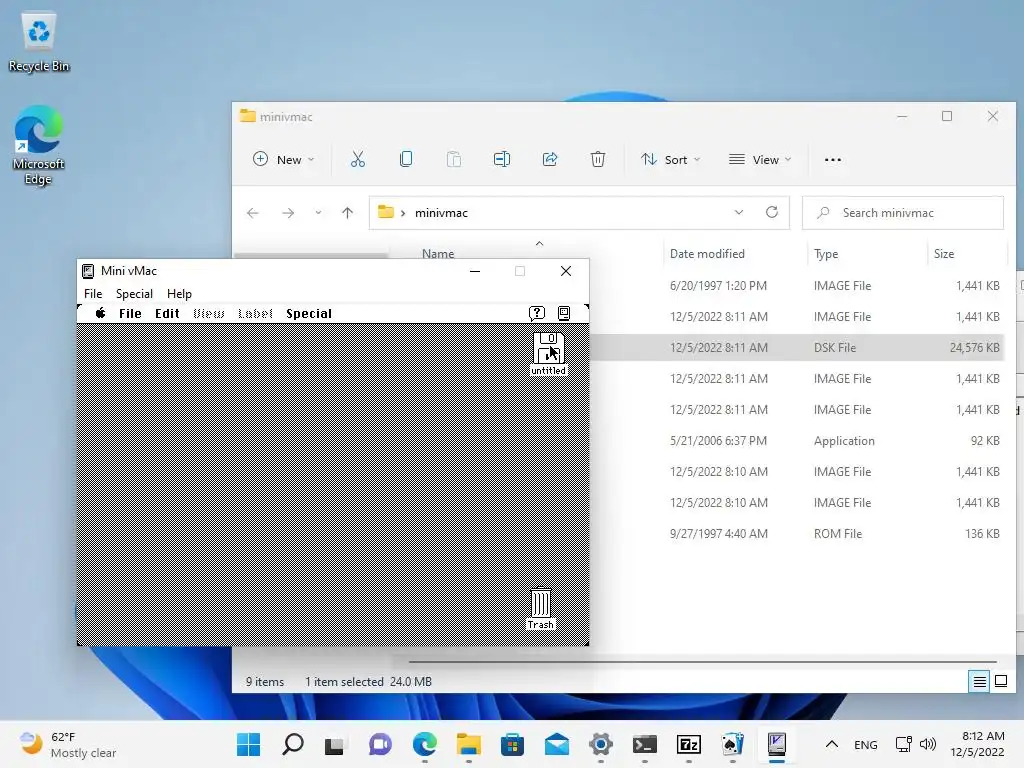Switch to Mini vMac taskbar icon
Image resolution: width=1024 pixels, height=768 pixels.
pyautogui.click(x=776, y=744)
